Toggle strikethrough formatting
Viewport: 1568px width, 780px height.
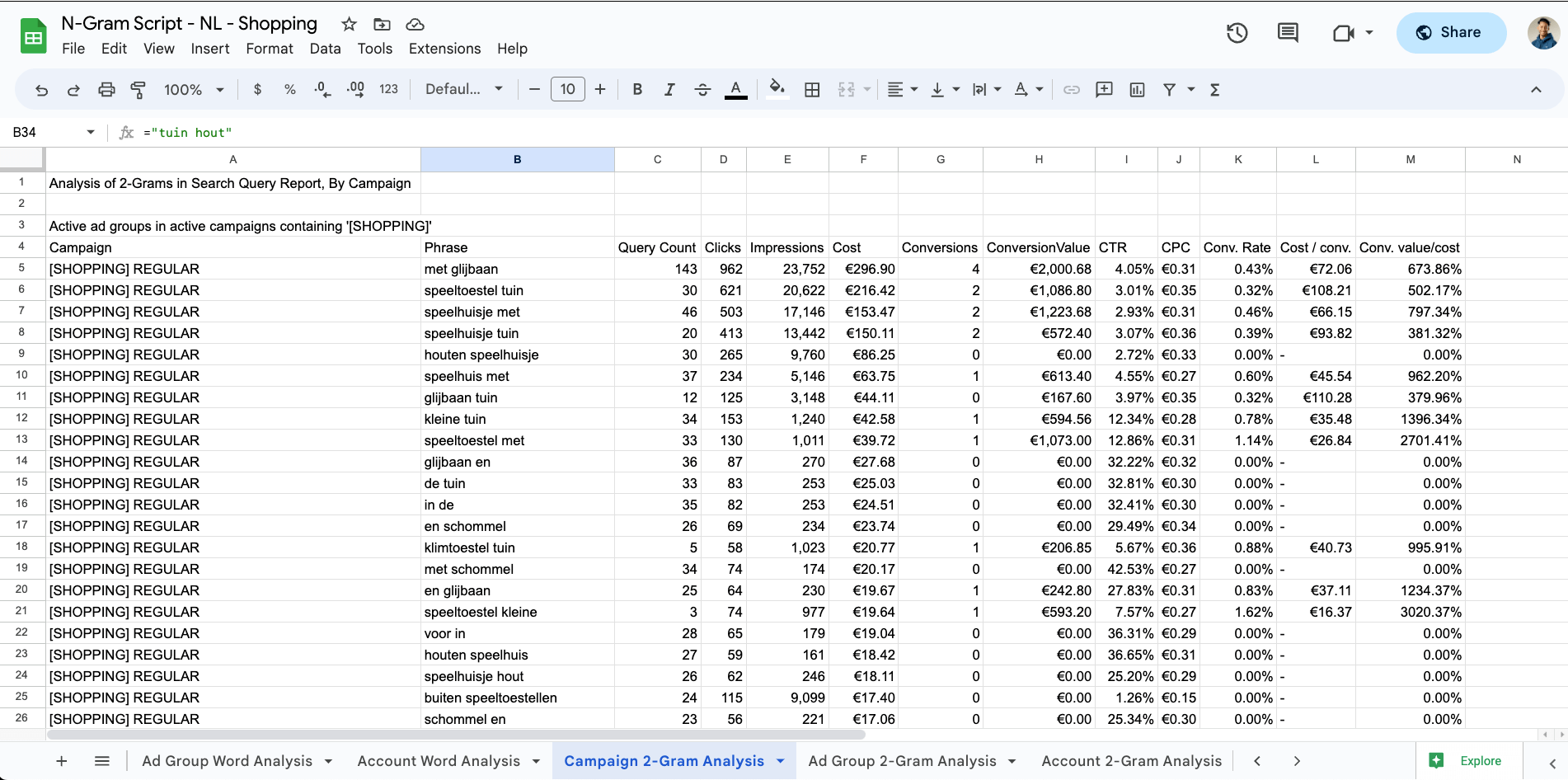(702, 90)
